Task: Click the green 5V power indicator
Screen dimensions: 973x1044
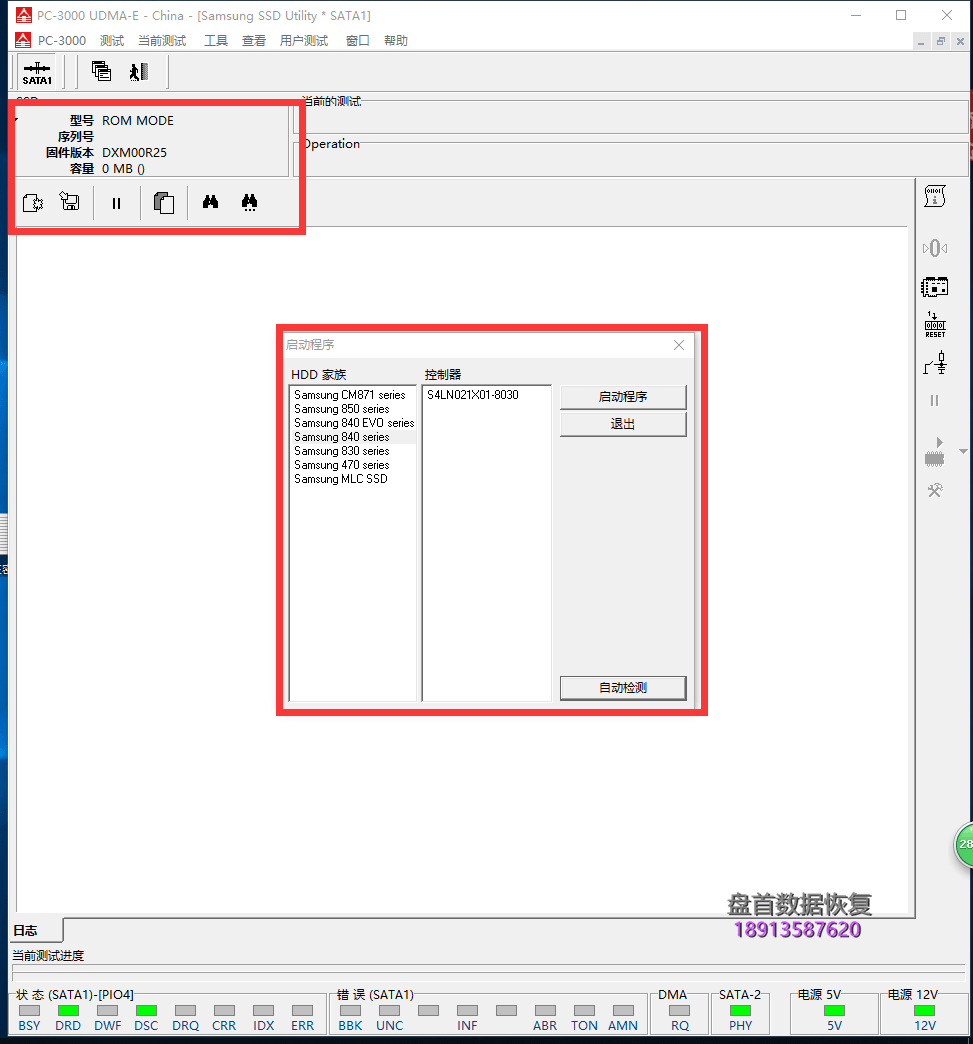Action: point(834,1011)
